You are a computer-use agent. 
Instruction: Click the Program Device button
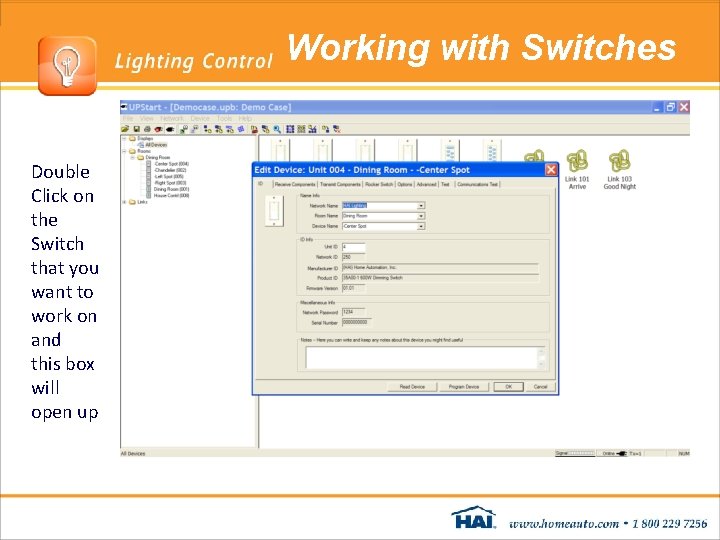[464, 387]
